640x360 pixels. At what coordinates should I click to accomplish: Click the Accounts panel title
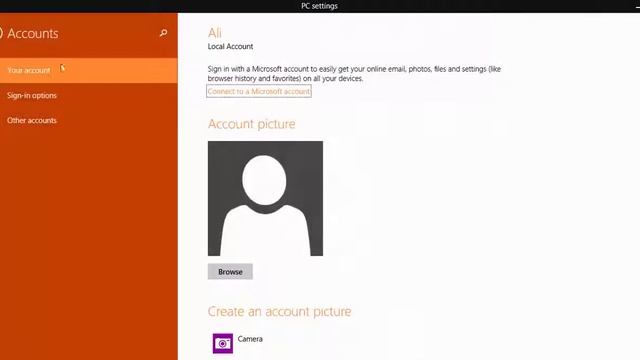pos(33,33)
